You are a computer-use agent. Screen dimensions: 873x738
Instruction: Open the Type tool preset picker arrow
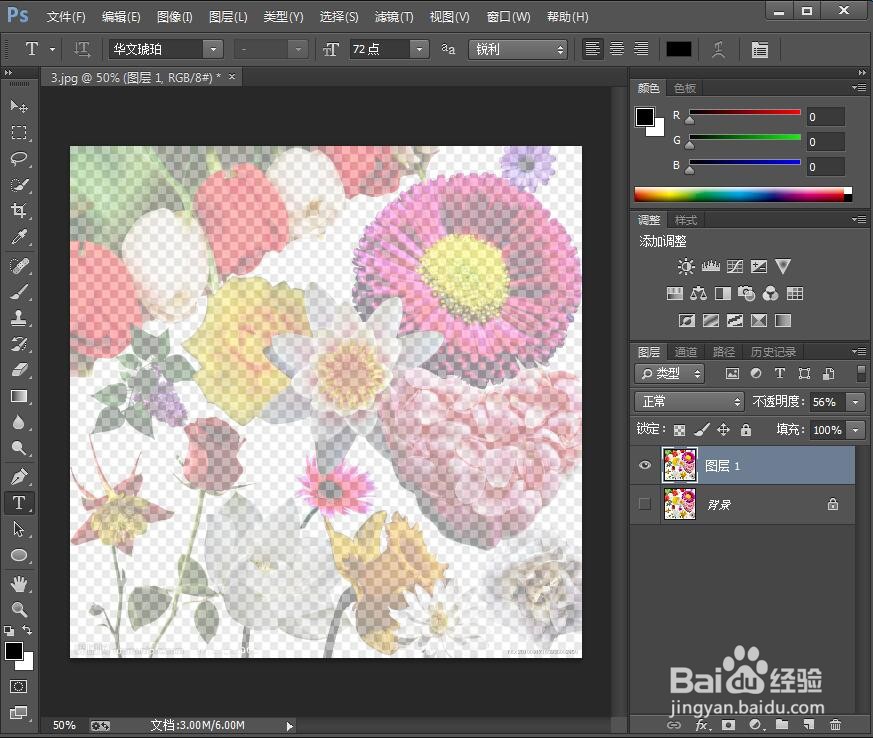point(52,50)
